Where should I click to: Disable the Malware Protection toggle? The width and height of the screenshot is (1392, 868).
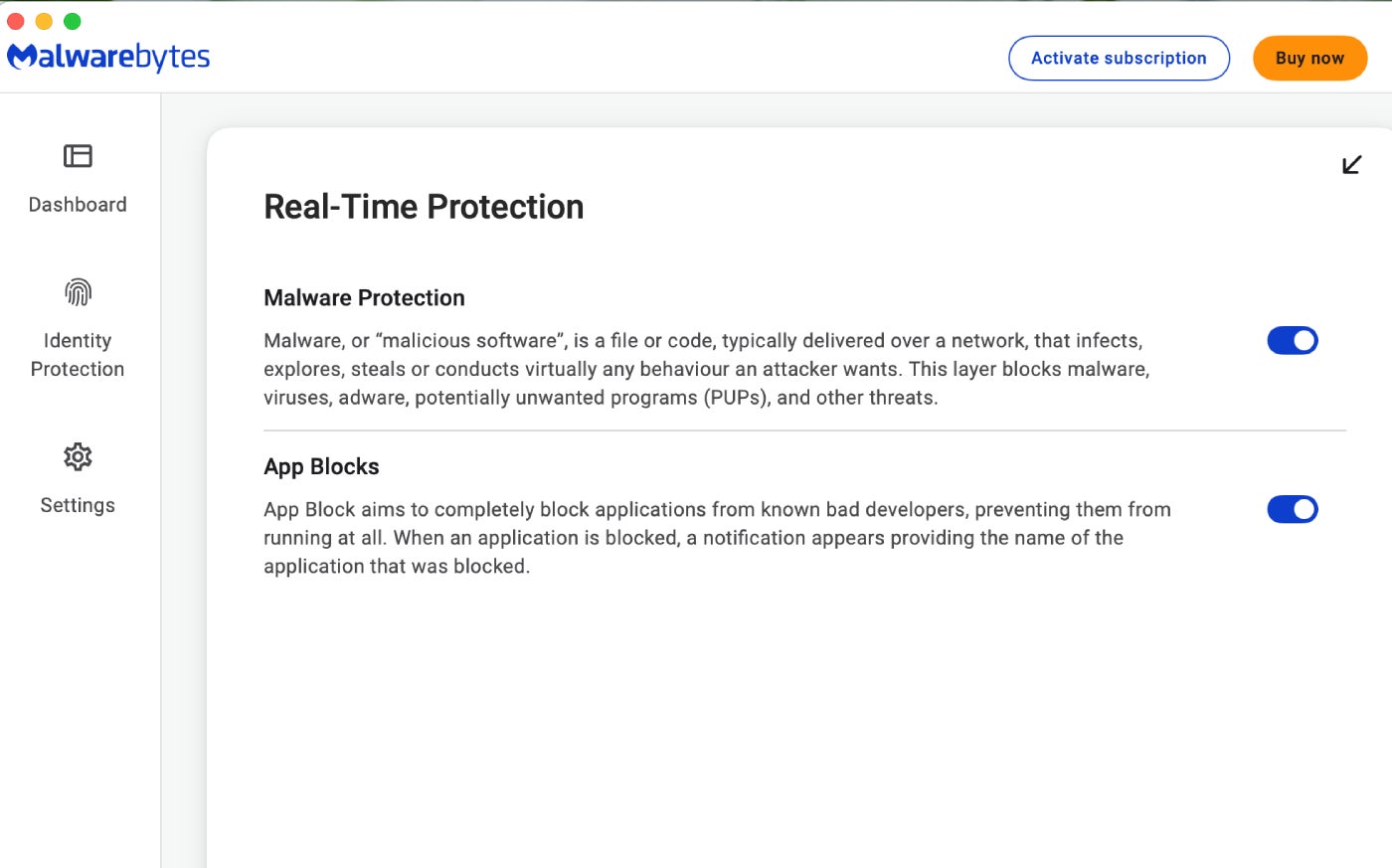point(1292,341)
